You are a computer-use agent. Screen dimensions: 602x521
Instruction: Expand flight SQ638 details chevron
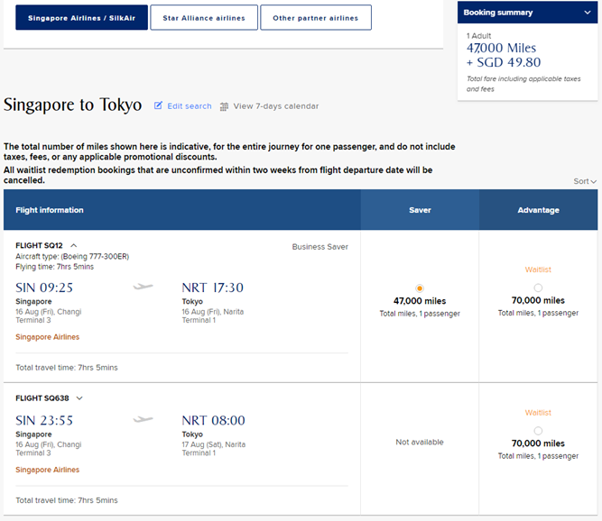click(79, 398)
